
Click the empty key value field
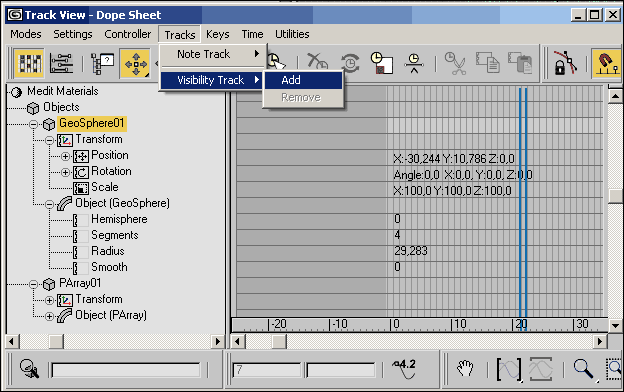(341, 370)
